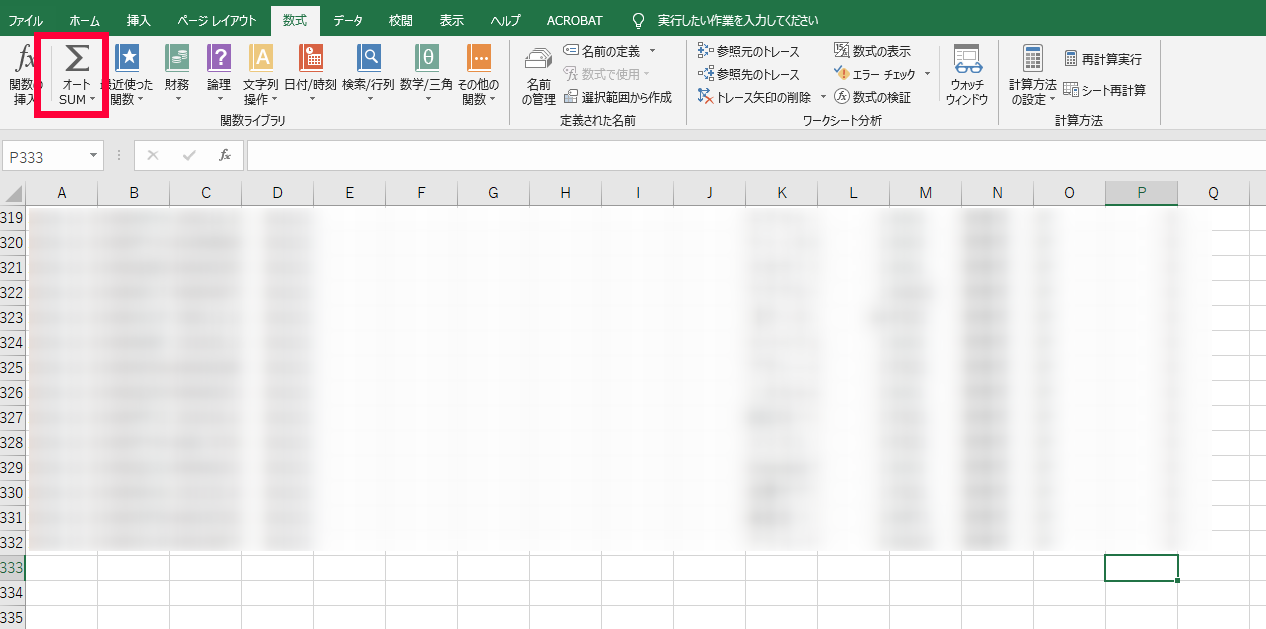Click 再計算実行 to recalculate now
This screenshot has height=629, width=1266.
pyautogui.click(x=1103, y=59)
